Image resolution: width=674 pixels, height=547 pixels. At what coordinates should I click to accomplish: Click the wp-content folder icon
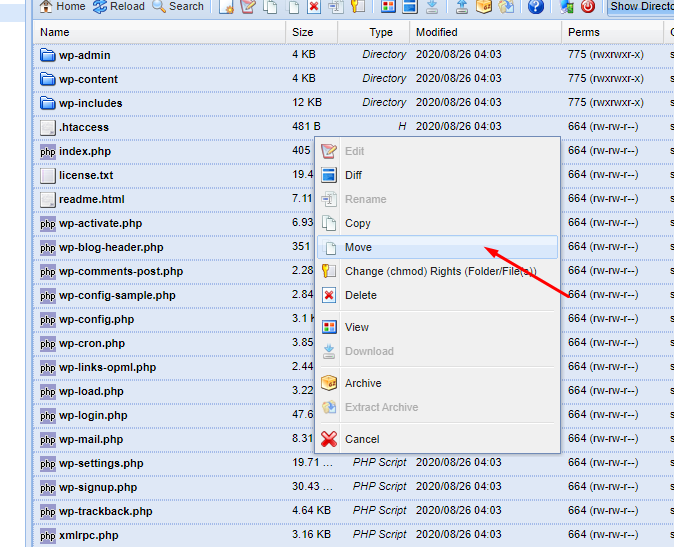48,79
